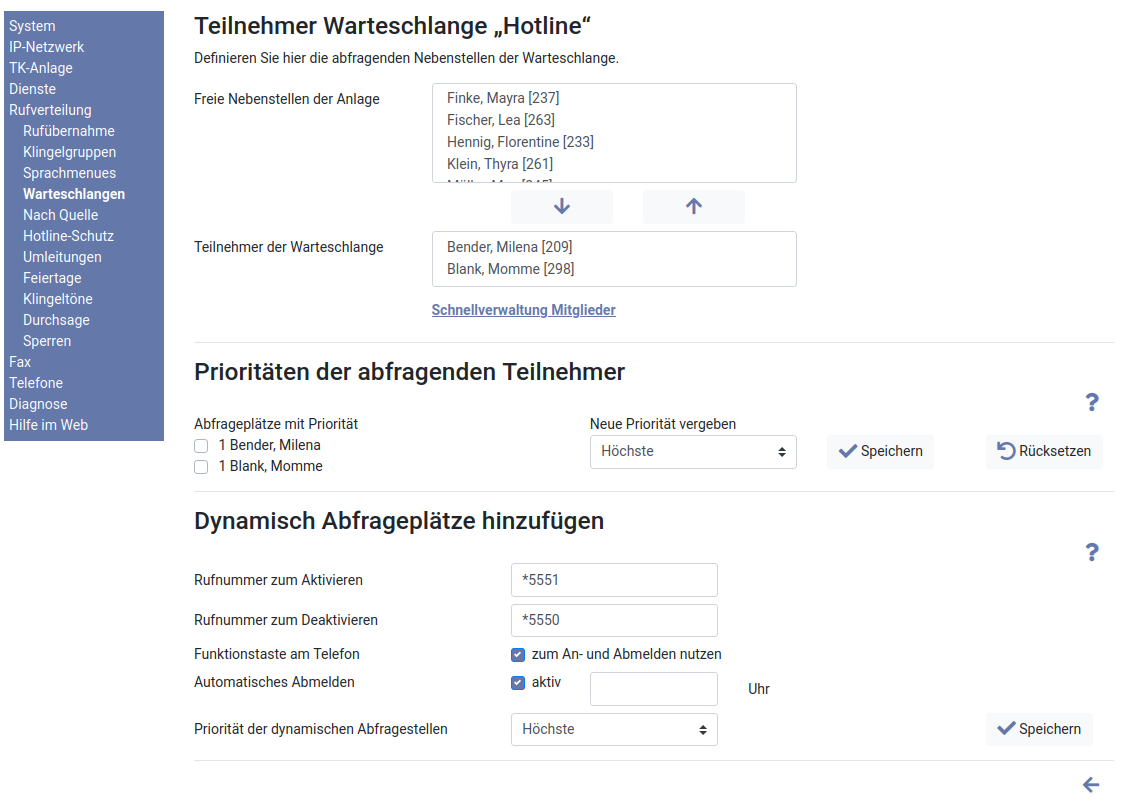
Task: Click the up arrow to remove queue member
Action: (x=693, y=207)
